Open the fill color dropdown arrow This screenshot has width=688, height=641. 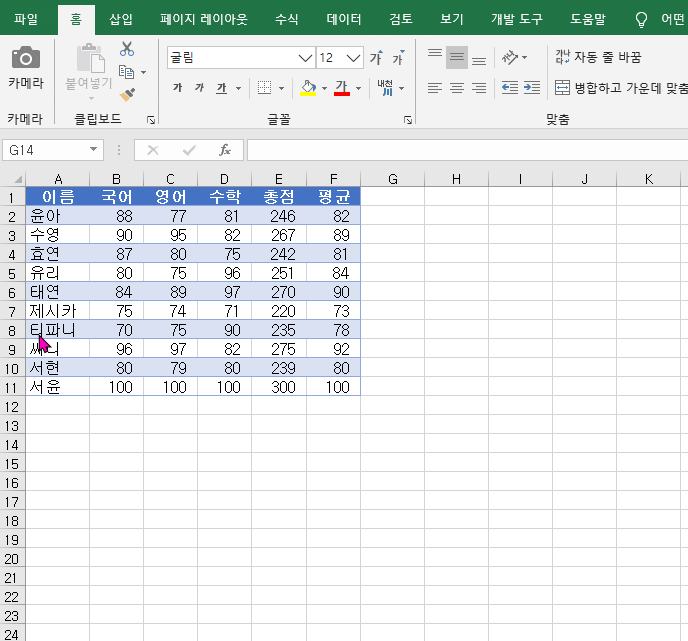pos(324,88)
